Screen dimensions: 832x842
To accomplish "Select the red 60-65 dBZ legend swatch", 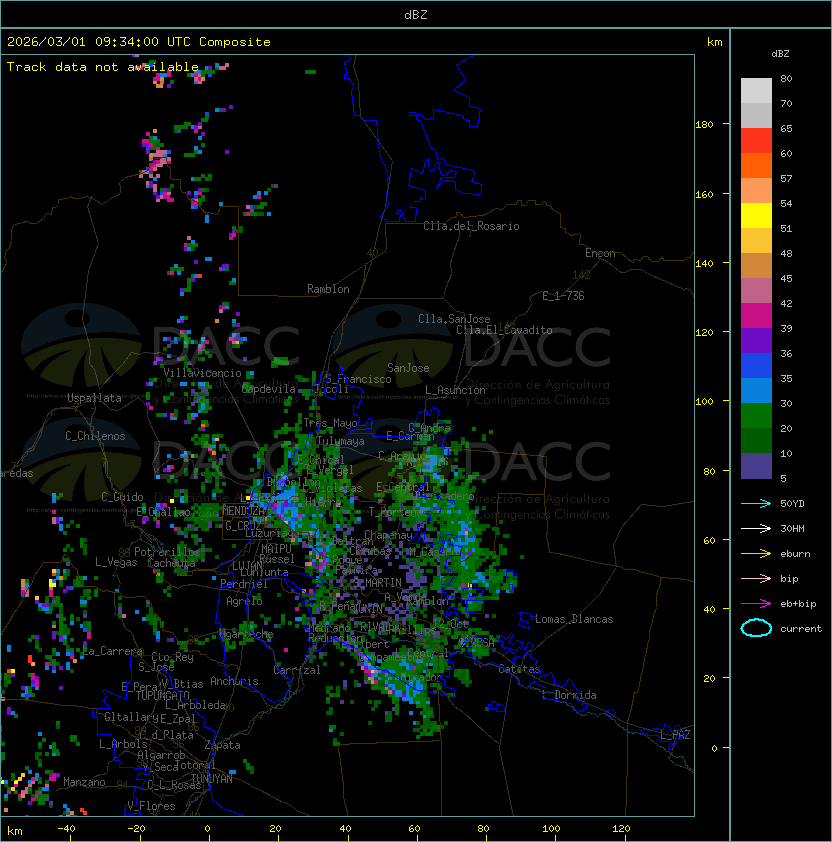I will pyautogui.click(x=756, y=141).
